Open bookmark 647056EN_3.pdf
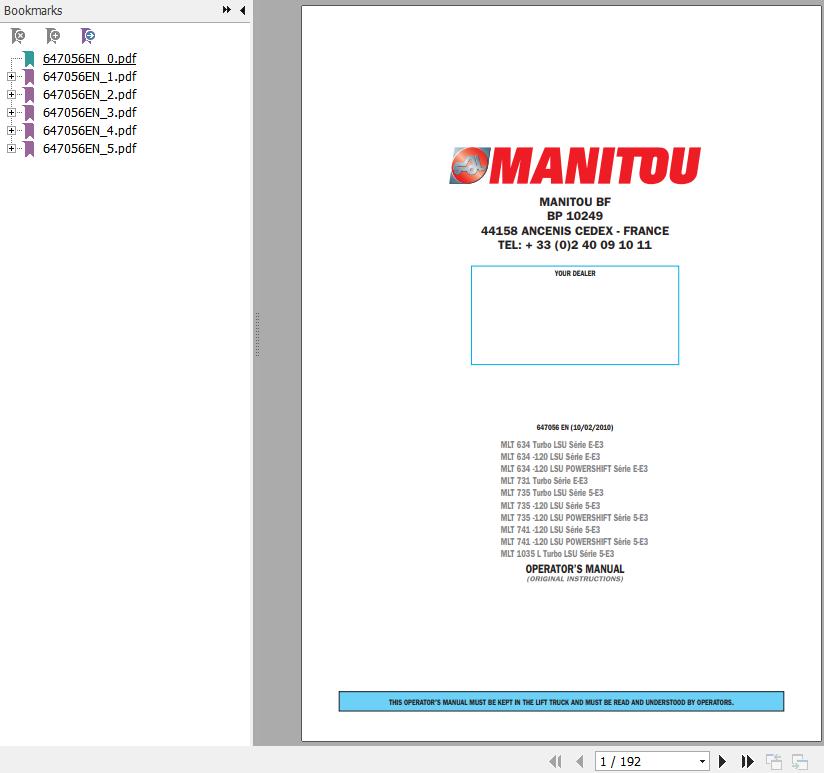 89,112
